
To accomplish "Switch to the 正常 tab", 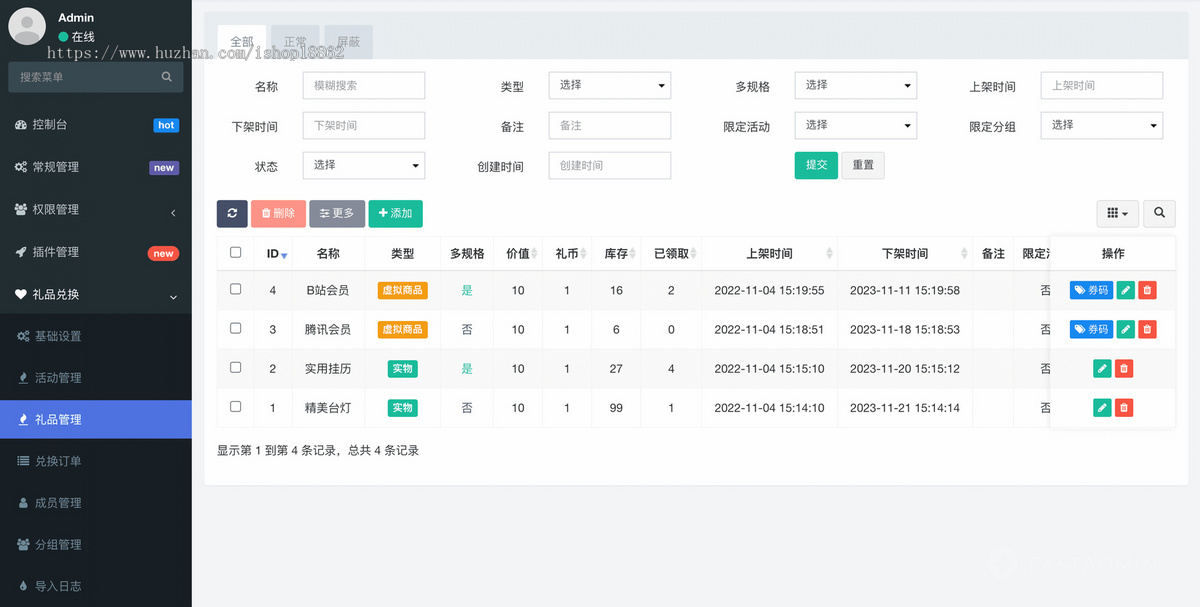I will pos(295,41).
